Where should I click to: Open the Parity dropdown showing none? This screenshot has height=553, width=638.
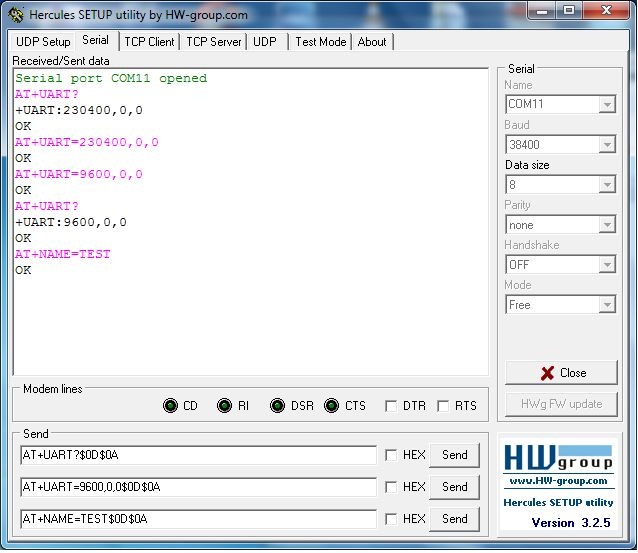coord(607,225)
